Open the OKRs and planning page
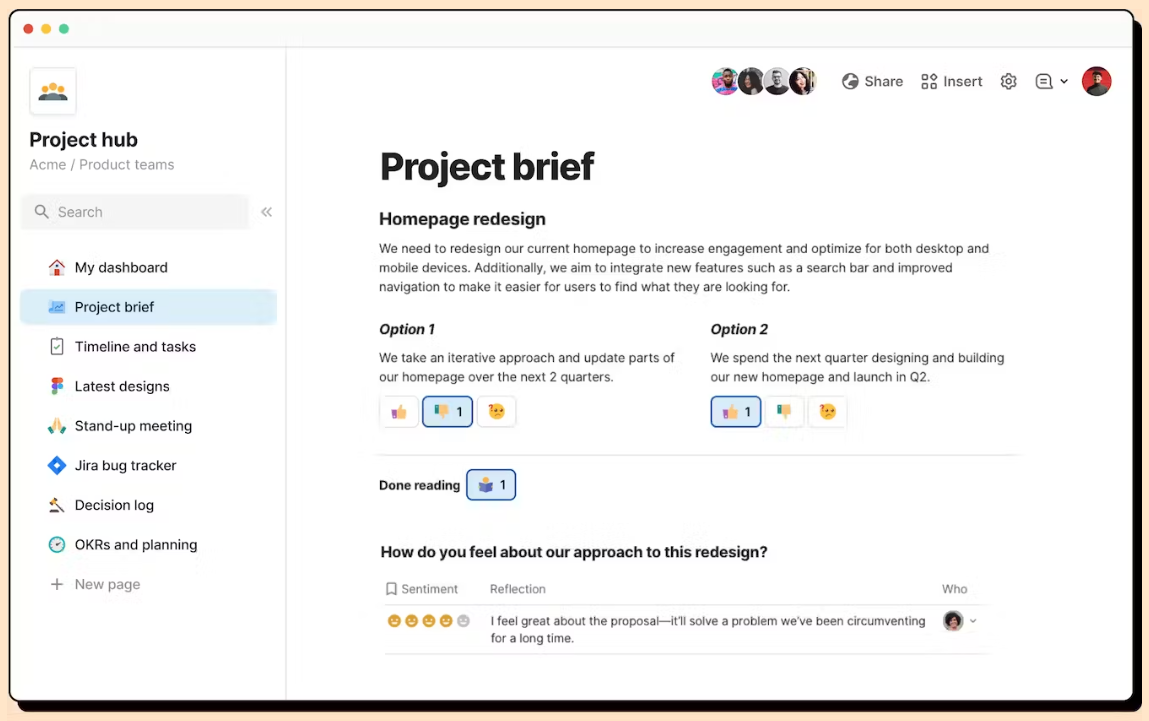 135,544
